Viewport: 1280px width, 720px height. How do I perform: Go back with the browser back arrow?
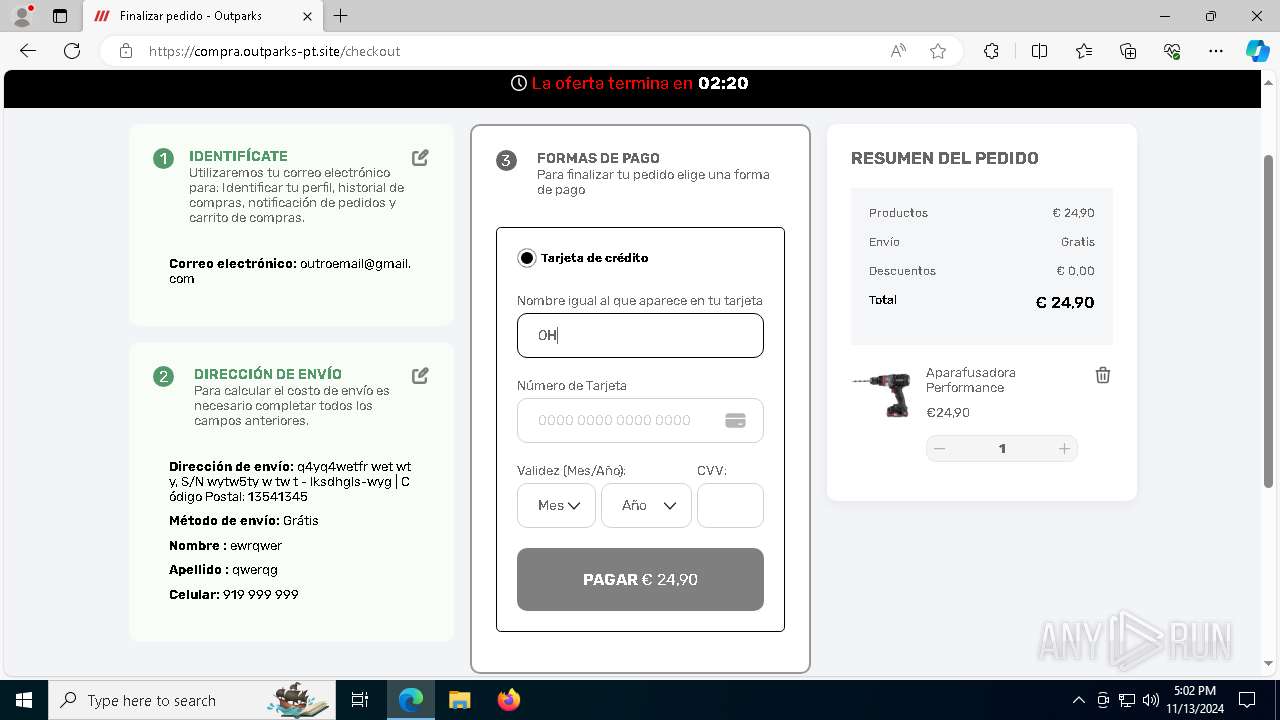[27, 51]
